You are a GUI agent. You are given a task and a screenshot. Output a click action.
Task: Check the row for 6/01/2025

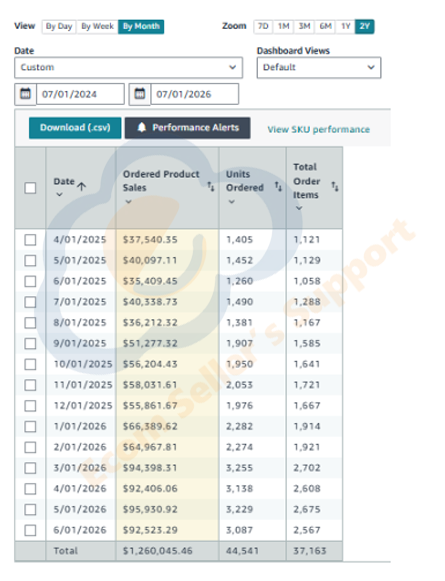coord(30,281)
